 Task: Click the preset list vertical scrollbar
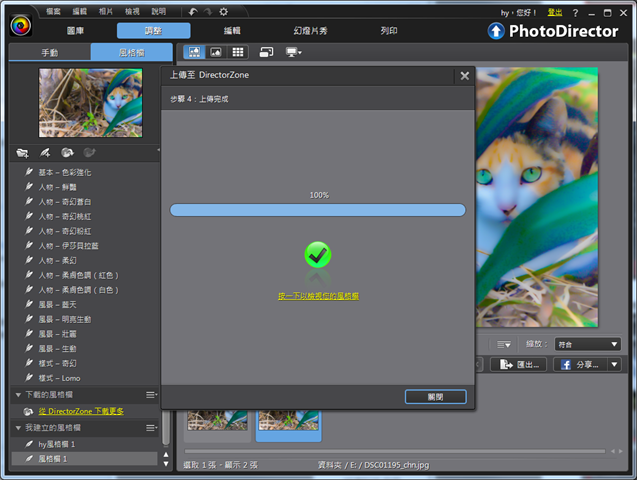[166, 428]
